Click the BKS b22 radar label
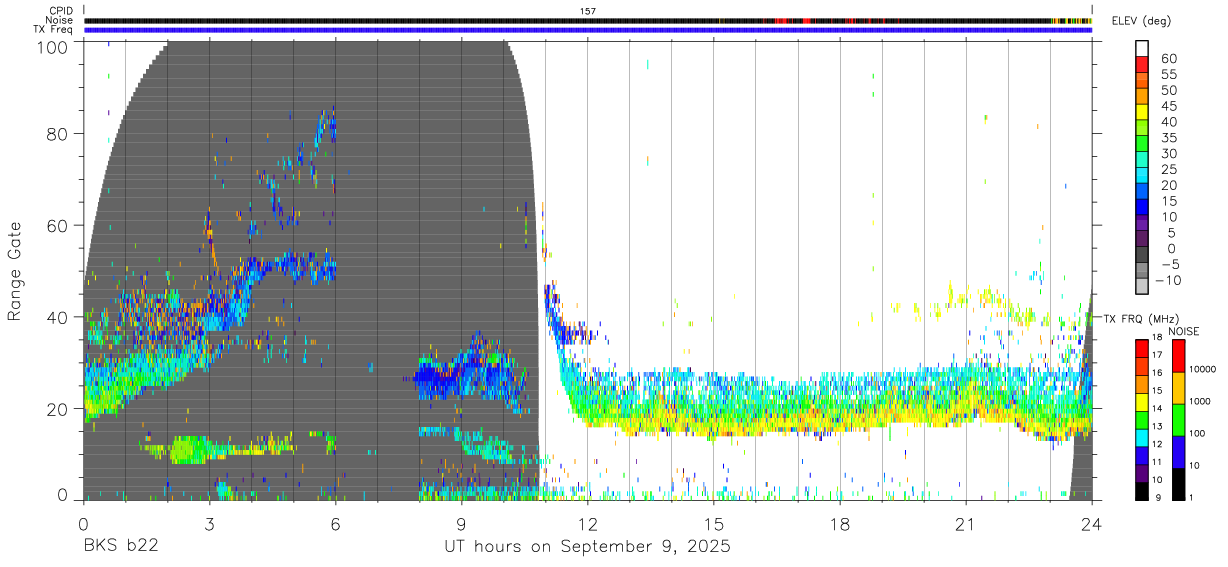1228x567 pixels. [120, 547]
